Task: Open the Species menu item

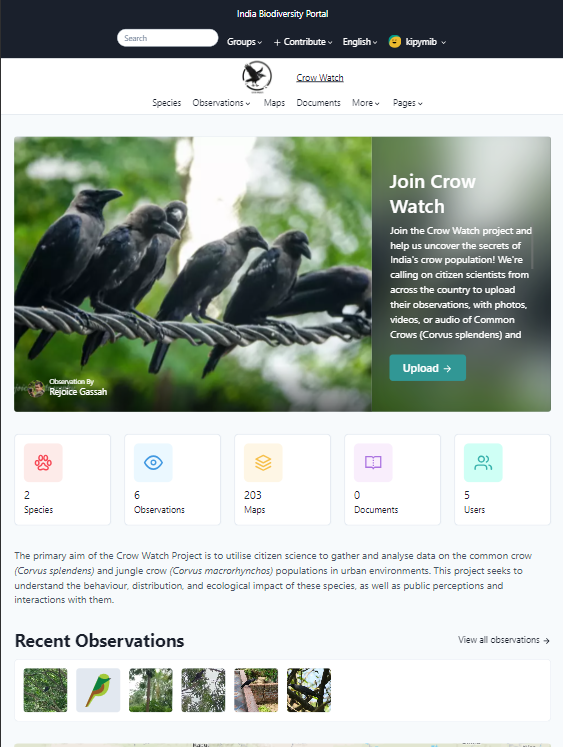Action: click(x=167, y=103)
